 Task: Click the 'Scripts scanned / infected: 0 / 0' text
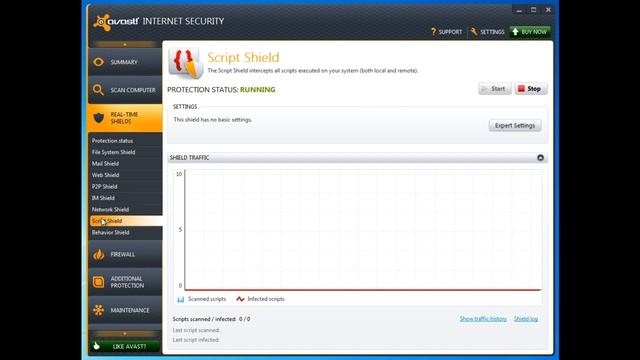(211, 319)
